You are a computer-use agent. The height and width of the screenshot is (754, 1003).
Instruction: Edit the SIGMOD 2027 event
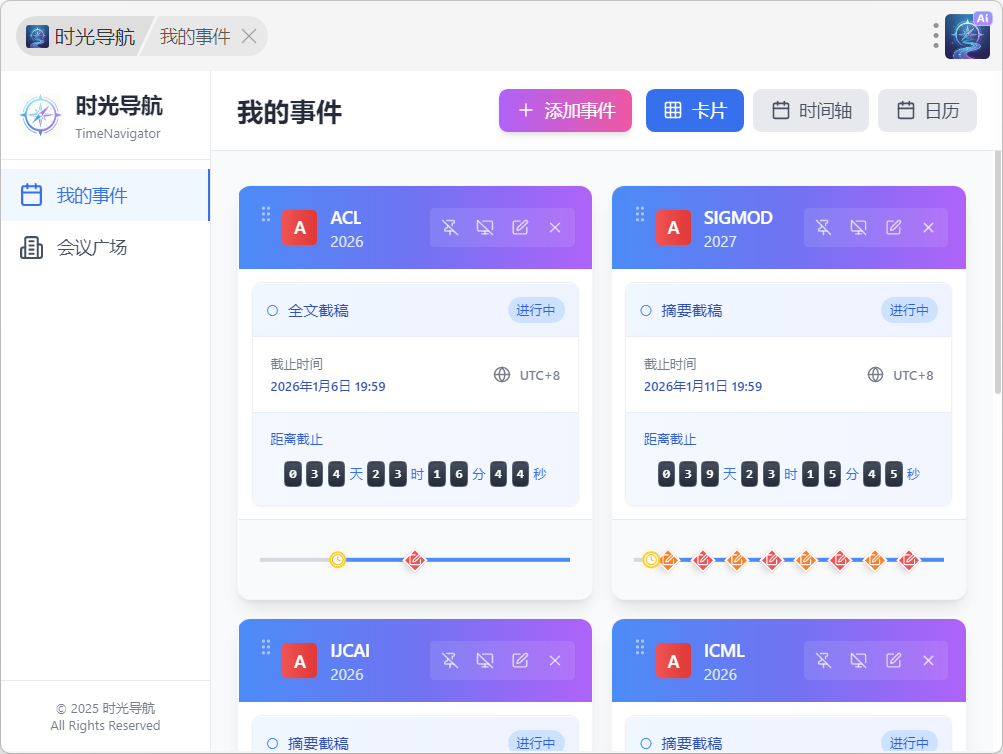(894, 228)
